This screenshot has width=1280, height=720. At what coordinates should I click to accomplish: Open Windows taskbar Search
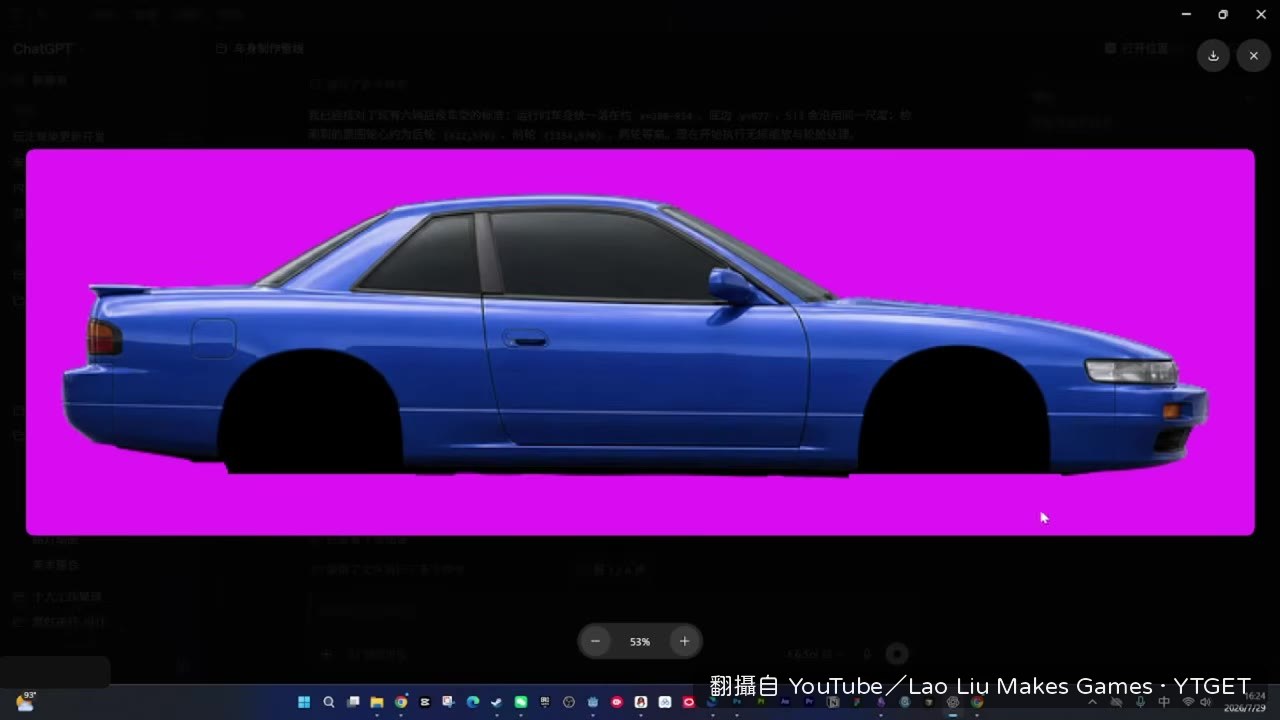pyautogui.click(x=328, y=702)
